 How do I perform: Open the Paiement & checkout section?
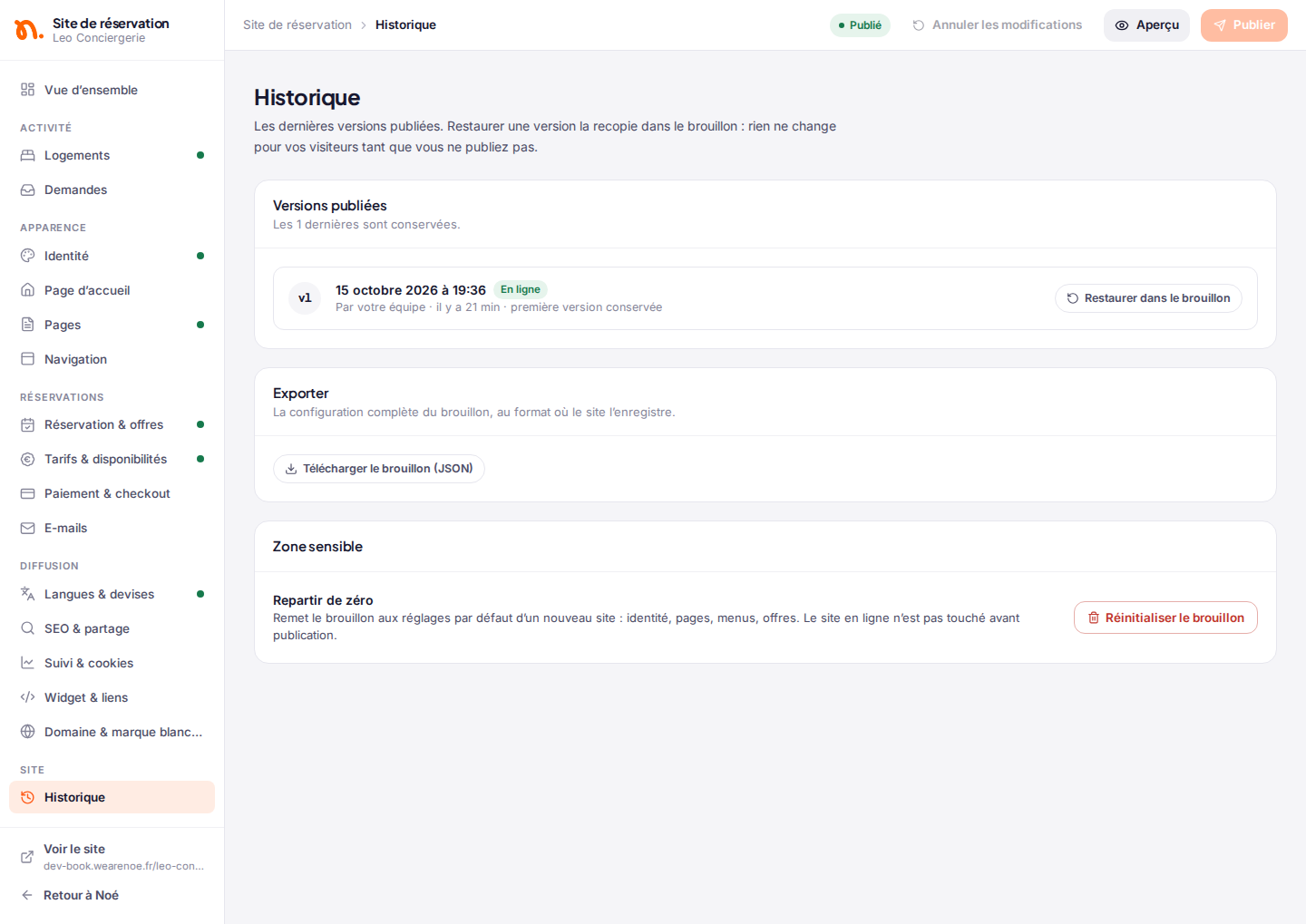point(112,493)
